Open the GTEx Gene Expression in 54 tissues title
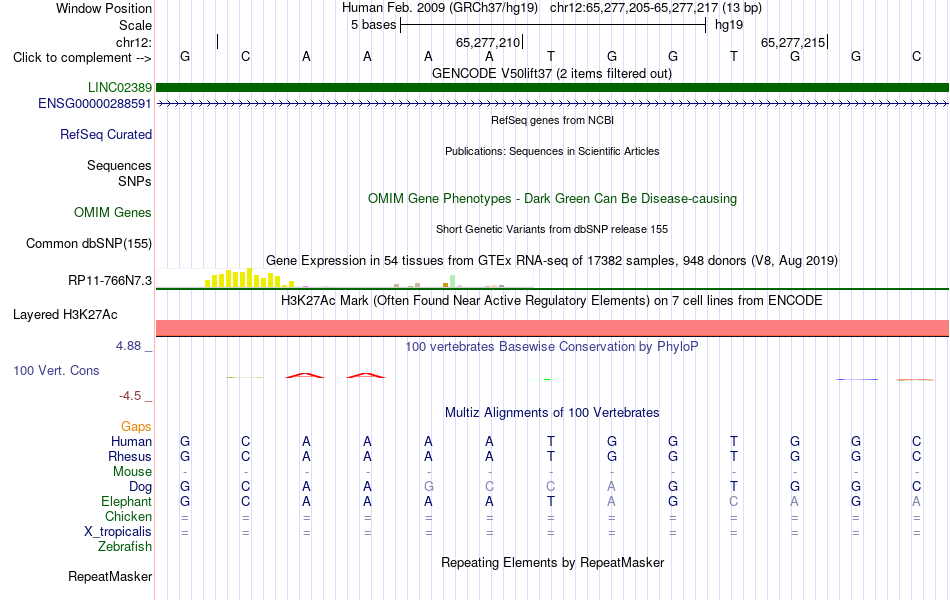950x600 pixels. 552,261
